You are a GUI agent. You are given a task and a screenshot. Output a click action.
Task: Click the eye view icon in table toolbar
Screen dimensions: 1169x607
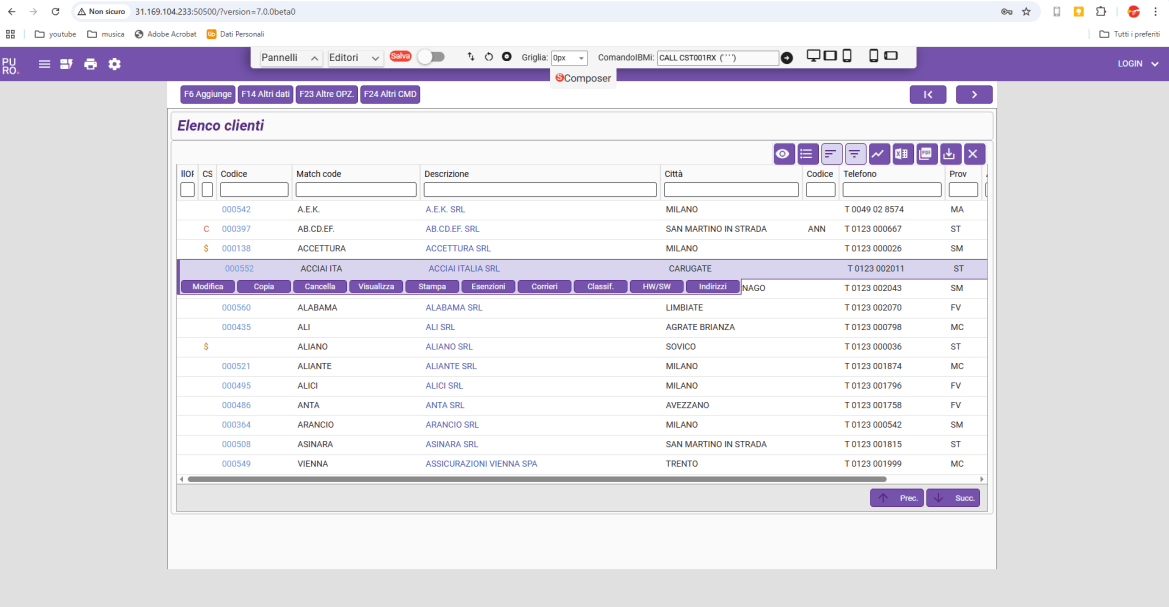pyautogui.click(x=783, y=154)
